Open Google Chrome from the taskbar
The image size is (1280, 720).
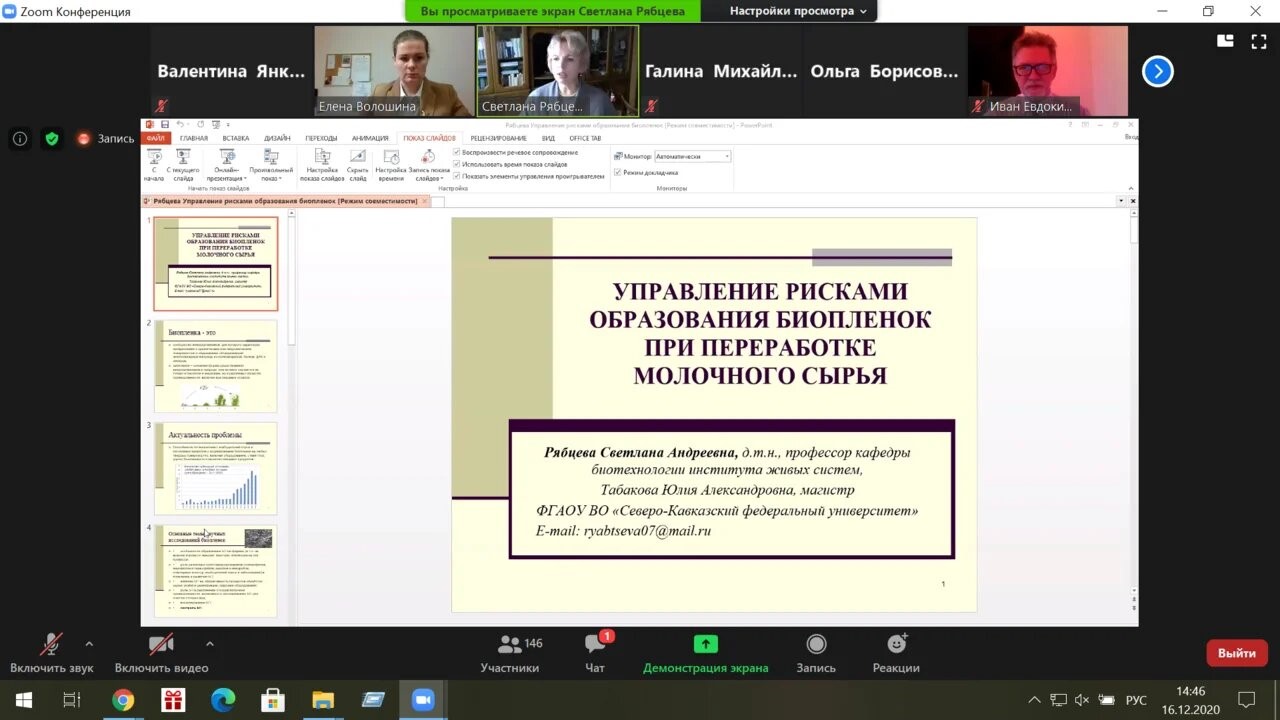click(x=123, y=700)
